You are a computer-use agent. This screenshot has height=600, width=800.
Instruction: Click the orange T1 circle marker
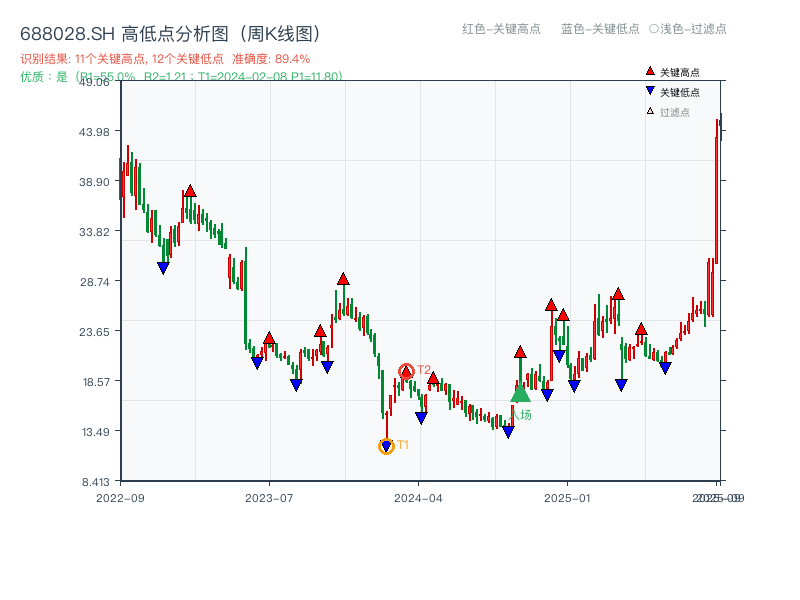[386, 446]
